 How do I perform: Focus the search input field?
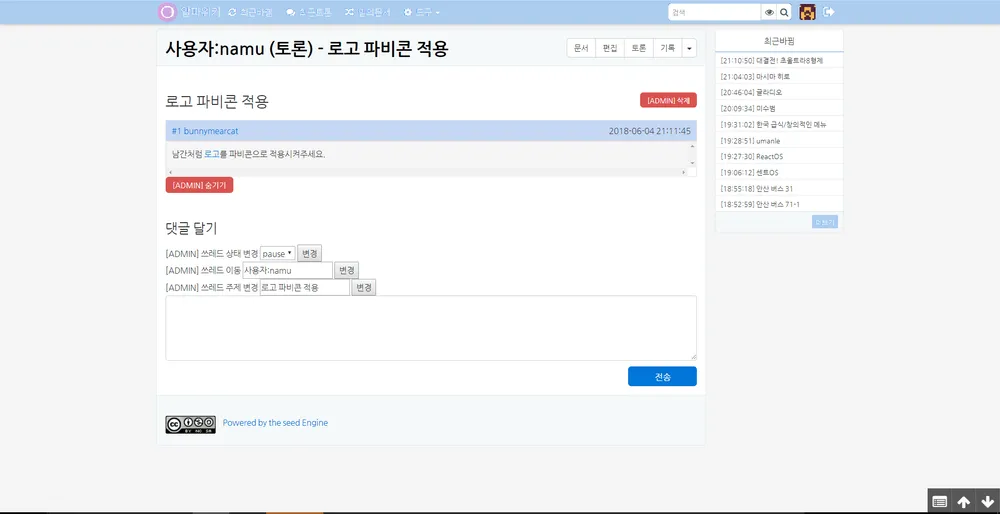click(714, 12)
